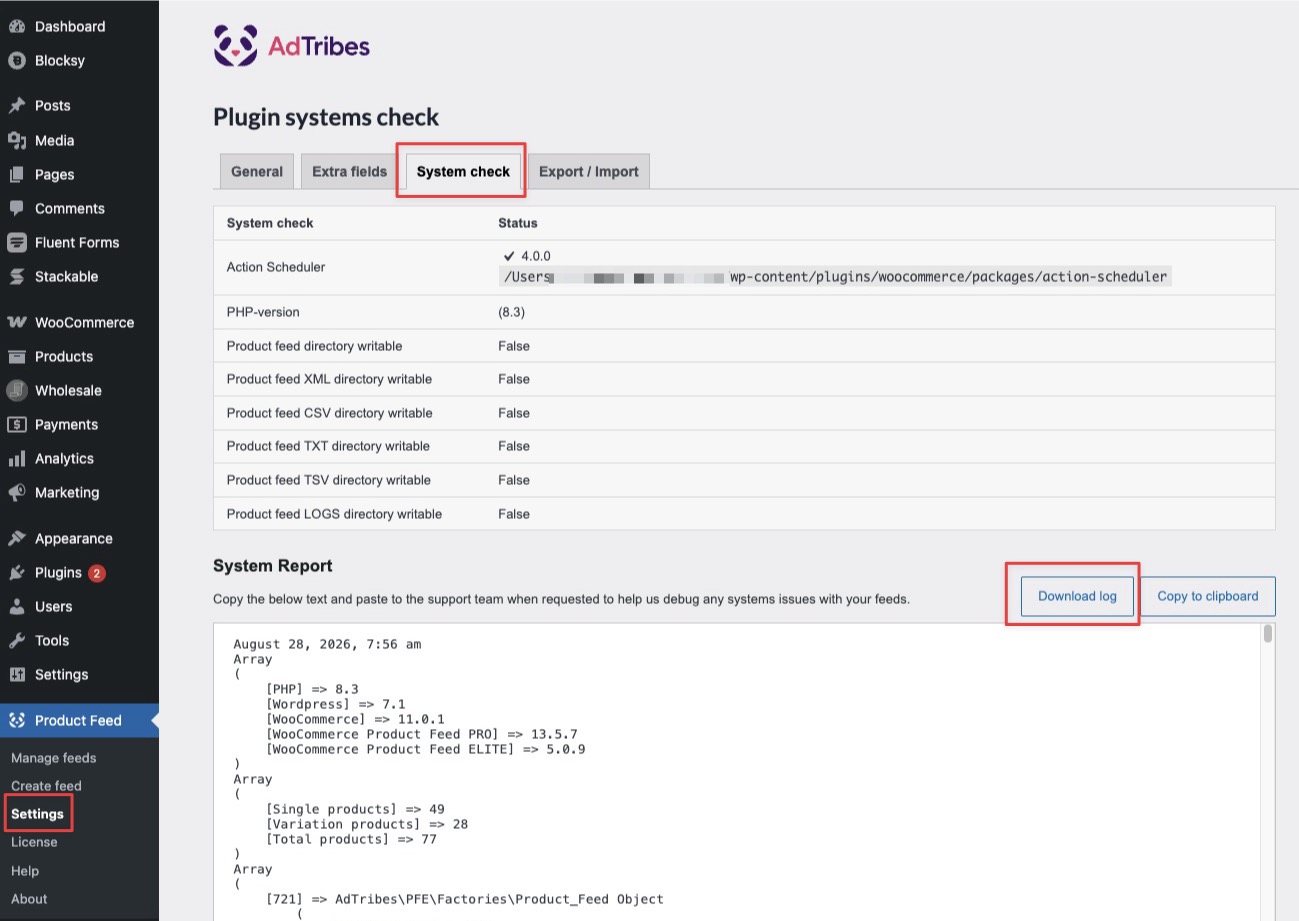The height and width of the screenshot is (921, 1299).
Task: Open License submenu link
Action: click(34, 842)
